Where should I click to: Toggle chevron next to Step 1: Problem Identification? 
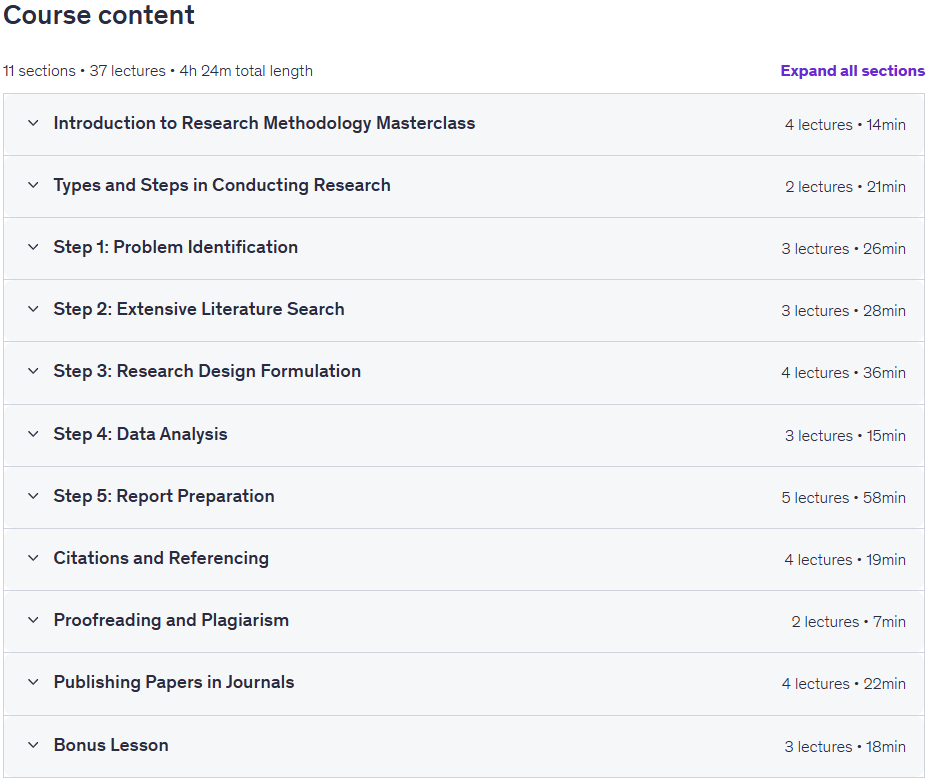[x=34, y=247]
